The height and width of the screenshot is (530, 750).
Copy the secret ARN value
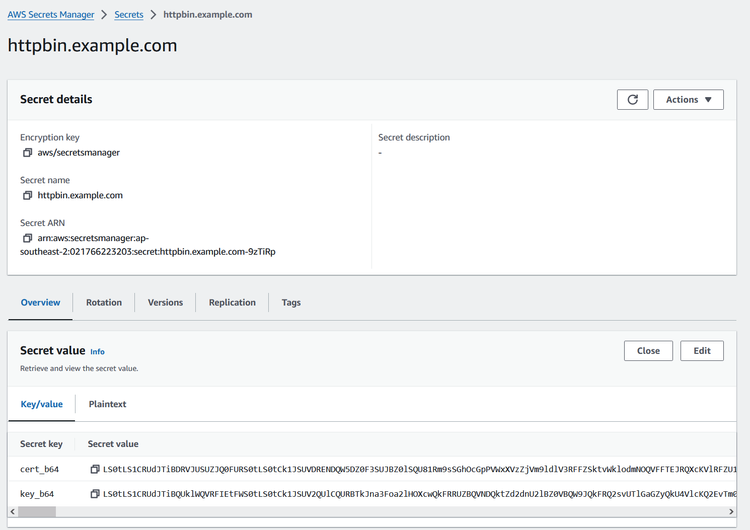(28, 239)
